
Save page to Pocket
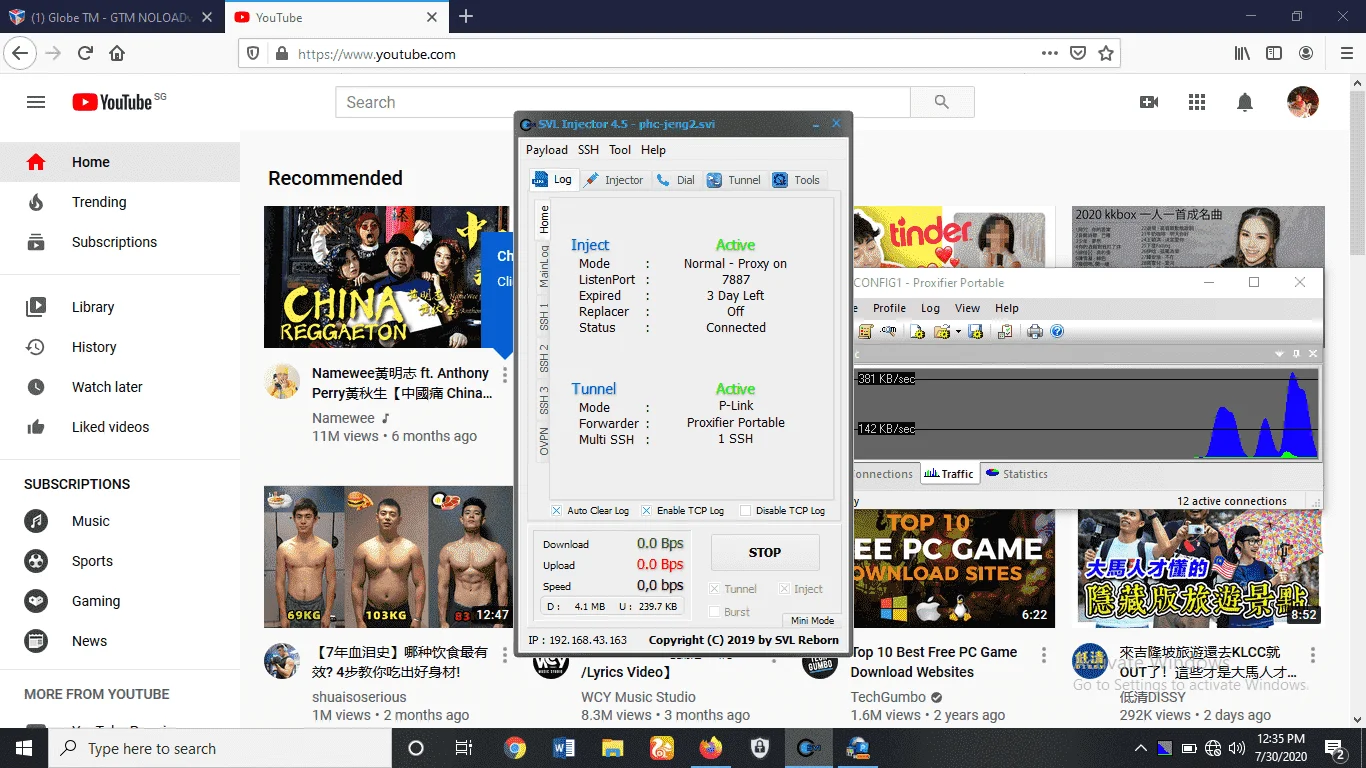tap(1078, 54)
